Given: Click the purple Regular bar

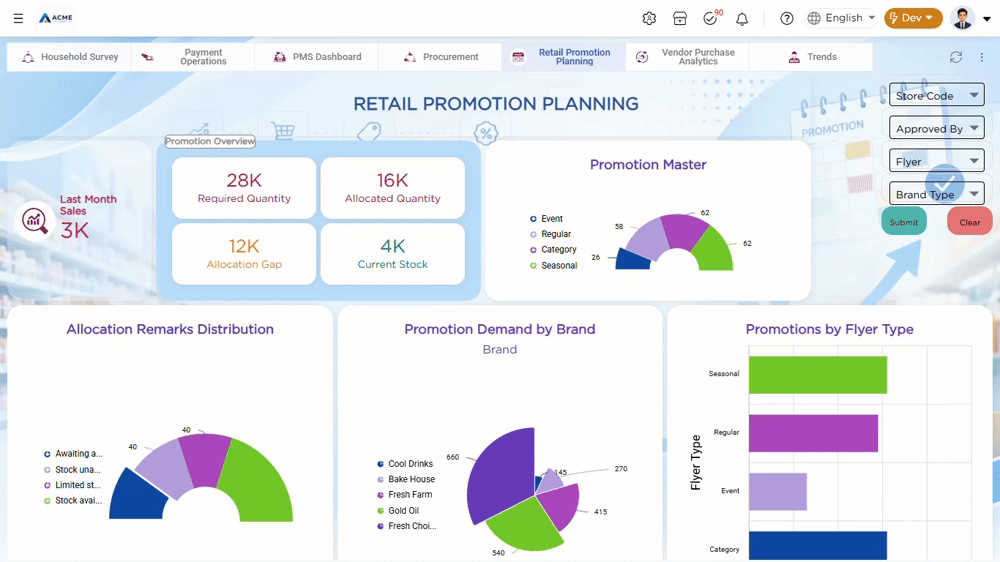Looking at the screenshot, I should pyautogui.click(x=813, y=433).
